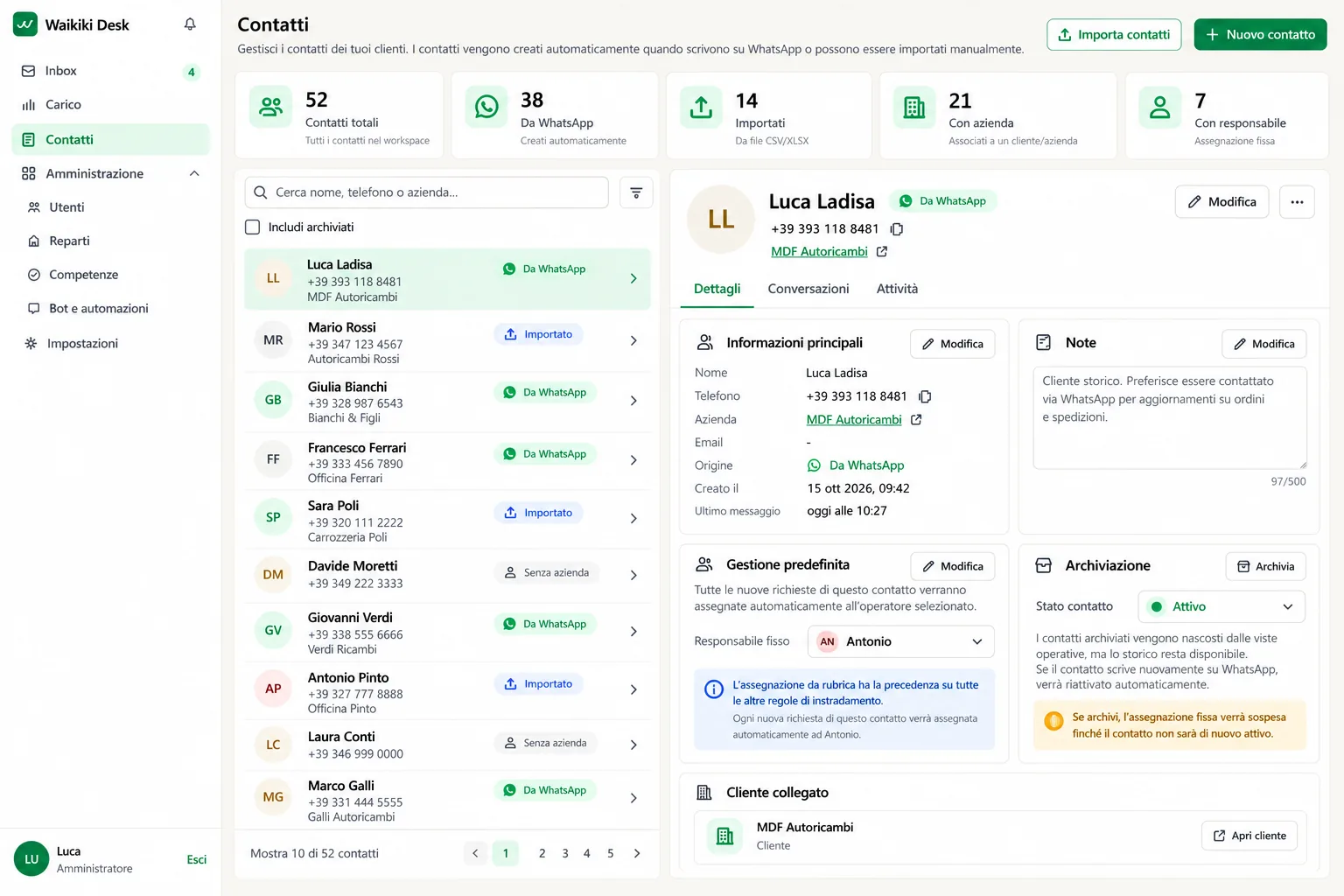
Task: Open external link icon beside Azienda field
Action: [x=916, y=420]
